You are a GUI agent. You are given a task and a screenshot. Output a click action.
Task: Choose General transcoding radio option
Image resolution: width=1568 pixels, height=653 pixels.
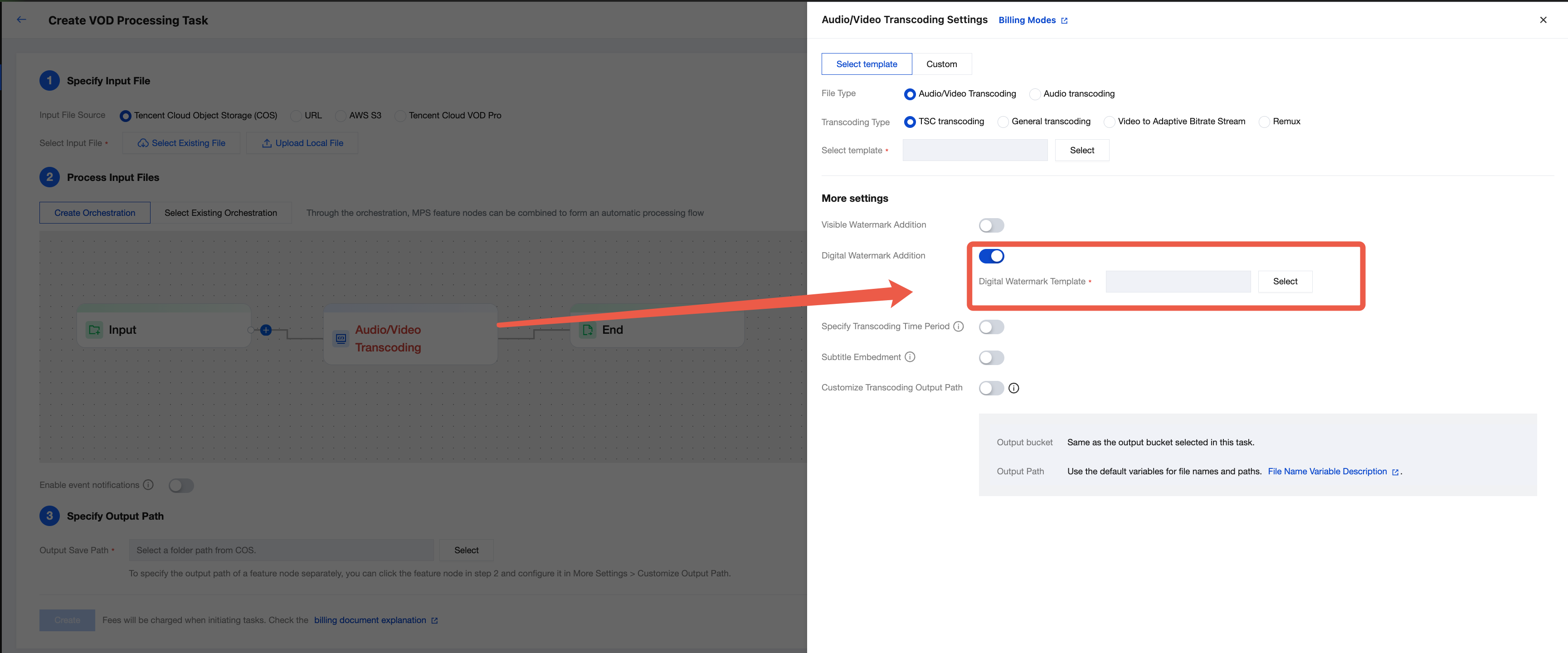(1003, 122)
